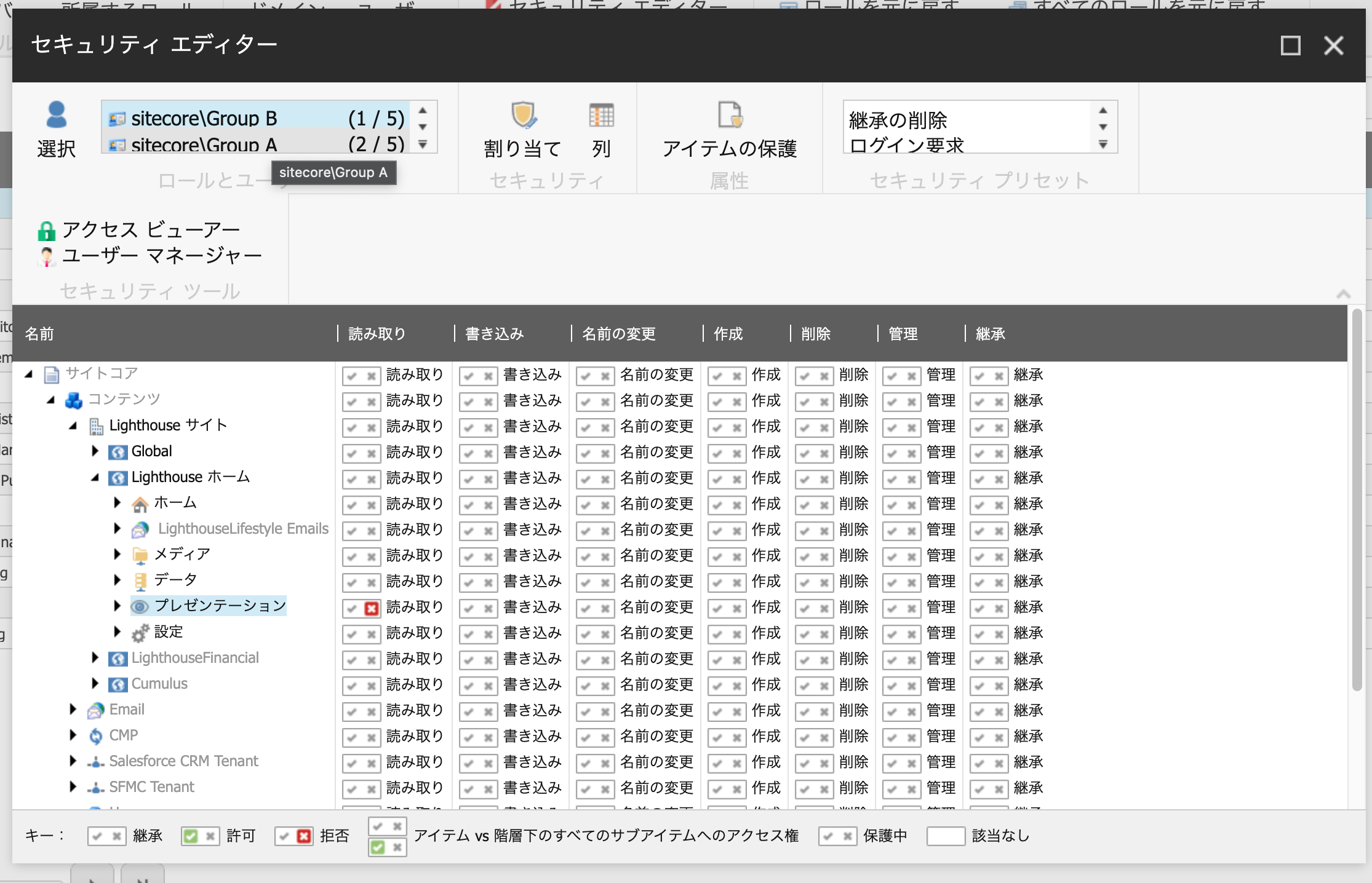Image resolution: width=1372 pixels, height=883 pixels.
Task: Click the 読み取り column header
Action: pos(377,334)
